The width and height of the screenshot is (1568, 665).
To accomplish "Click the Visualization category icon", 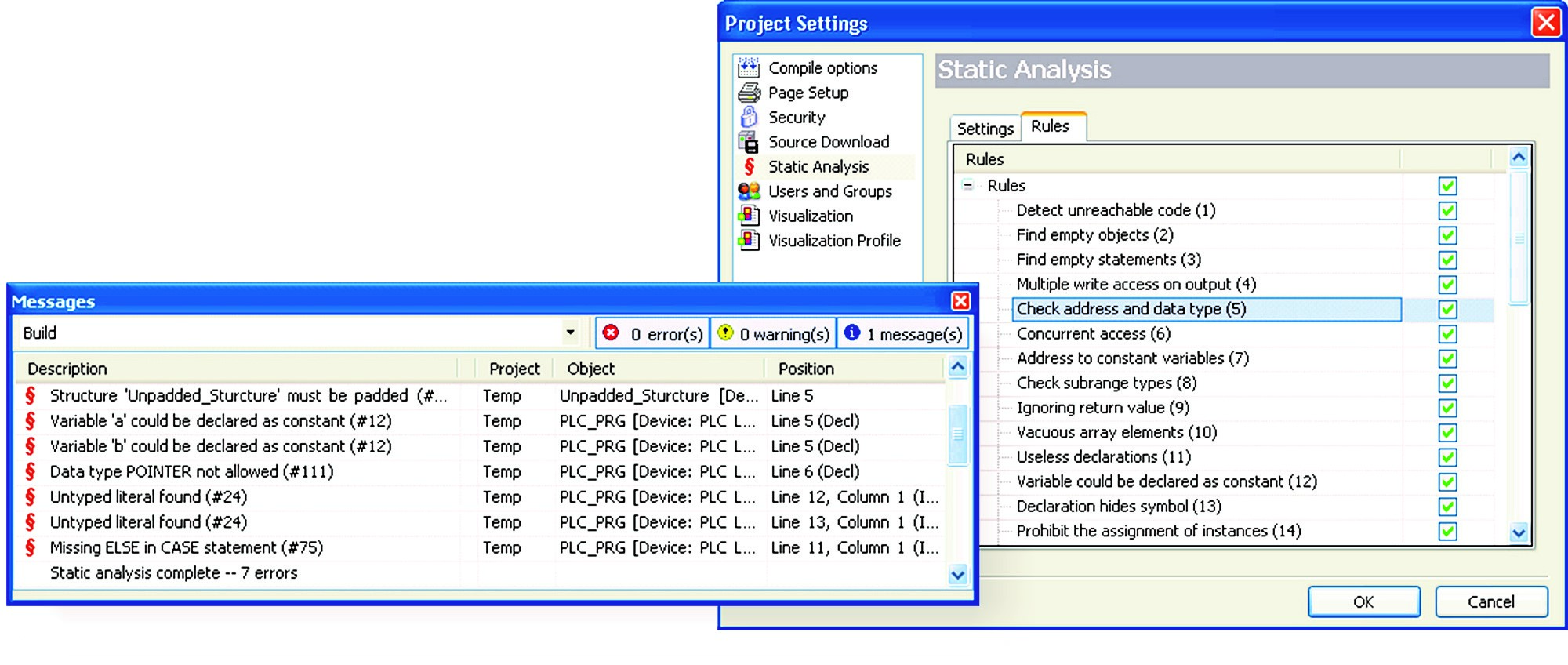I will pos(749,216).
